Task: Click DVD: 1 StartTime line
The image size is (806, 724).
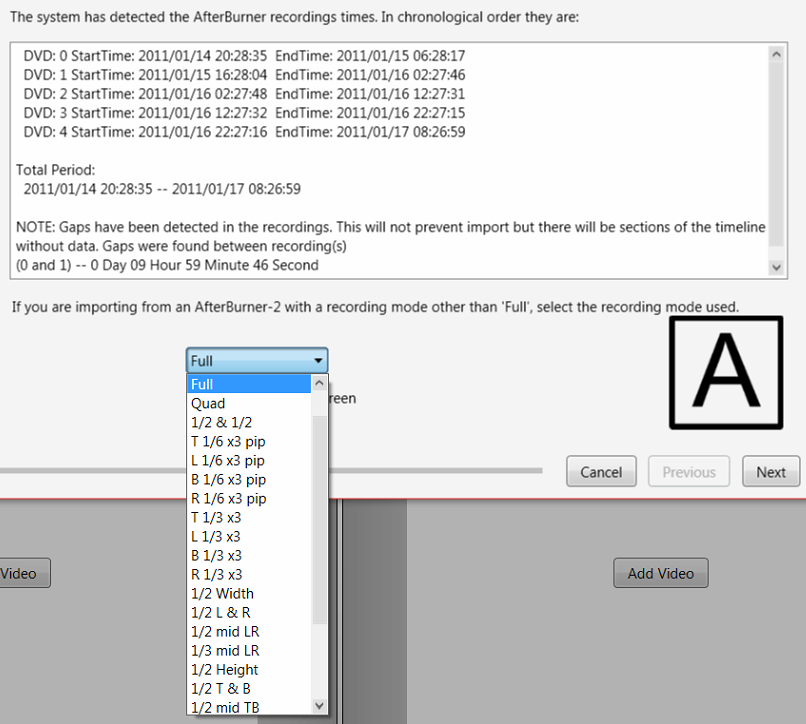Action: [x=244, y=75]
